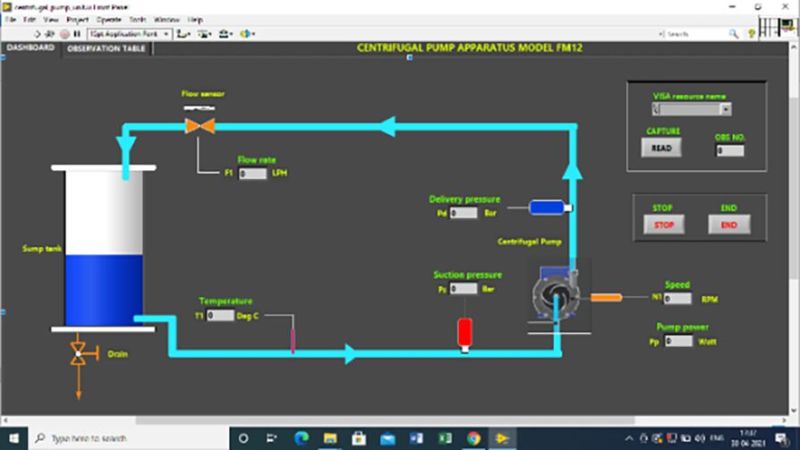Viewport: 800px width, 450px height.
Task: Click the Pause button in toolbar
Action: [76, 33]
